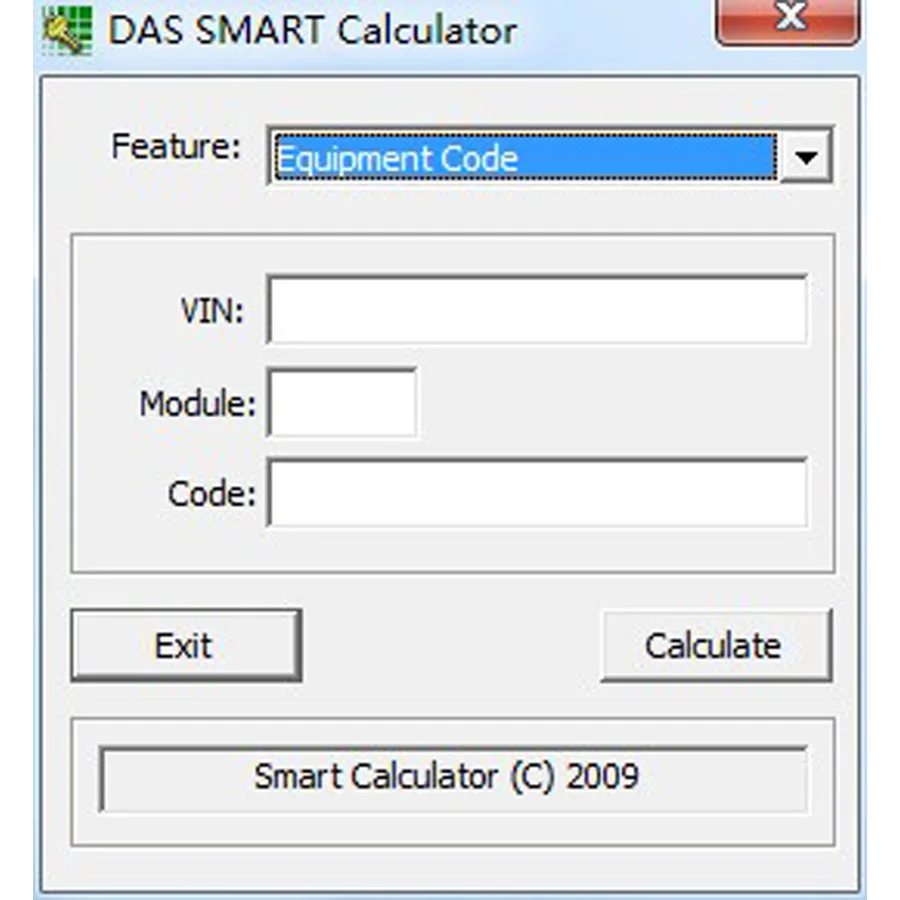Click the blank area left of Feature label
This screenshot has width=900, height=900.
point(76,148)
